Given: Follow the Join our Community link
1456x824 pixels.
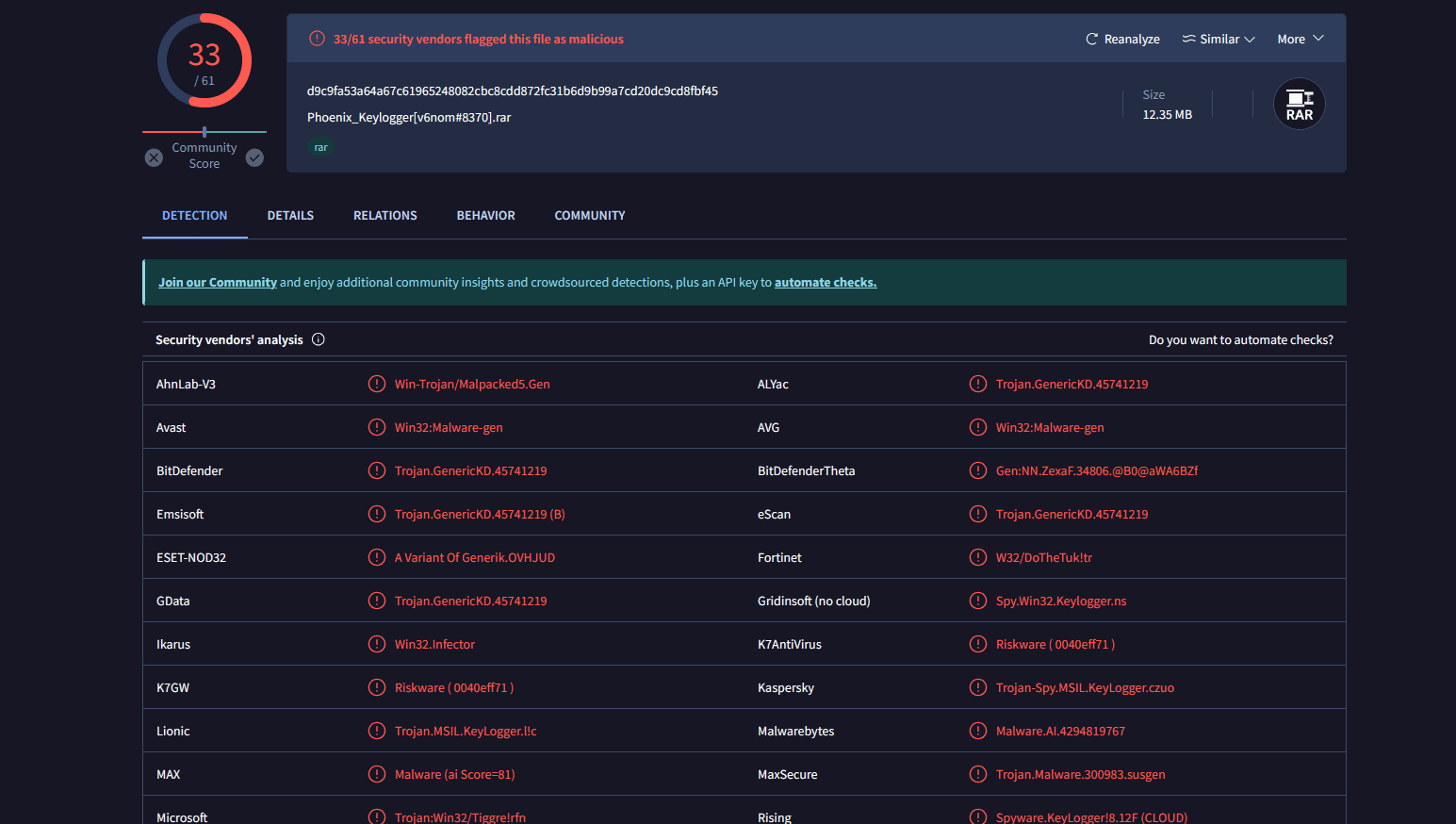Looking at the screenshot, I should 218,283.
